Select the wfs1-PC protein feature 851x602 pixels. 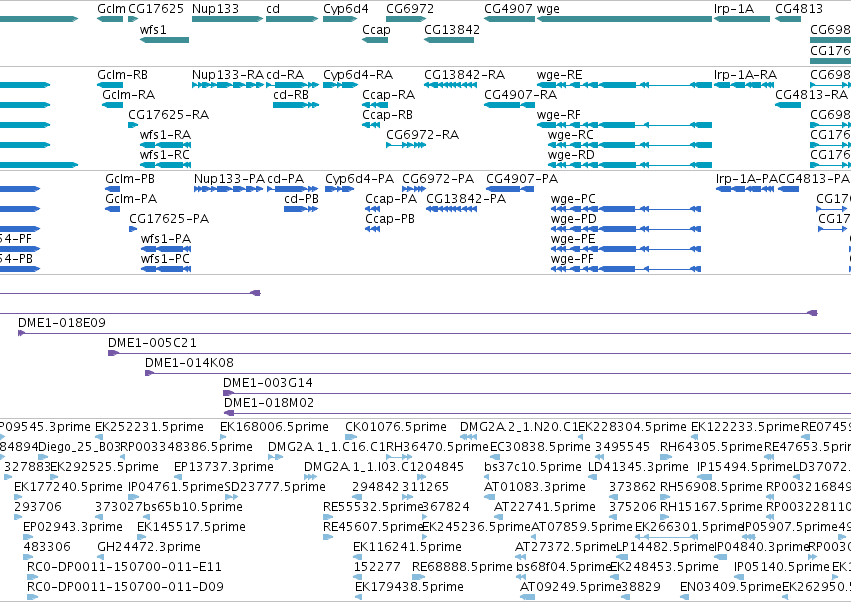tap(166, 269)
